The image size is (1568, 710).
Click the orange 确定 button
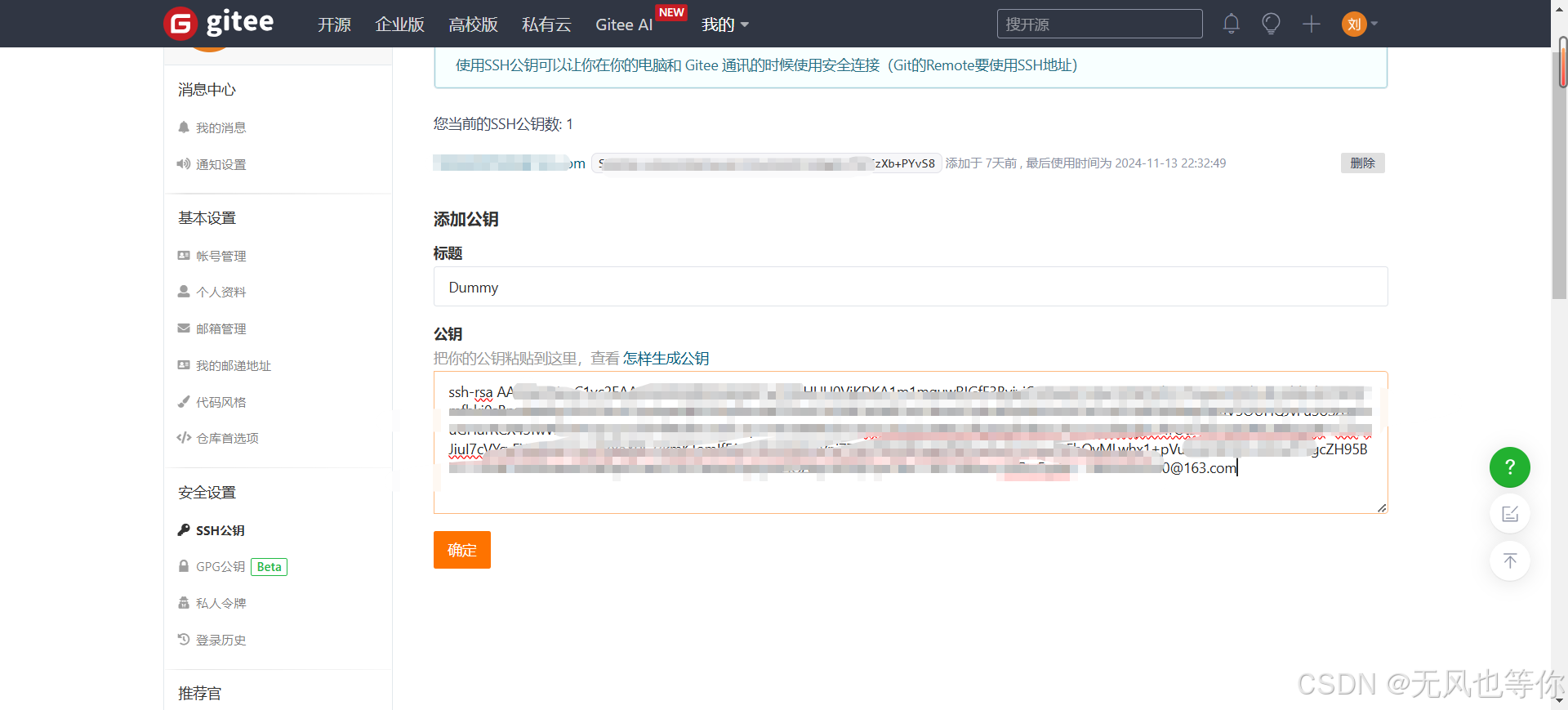pos(461,550)
